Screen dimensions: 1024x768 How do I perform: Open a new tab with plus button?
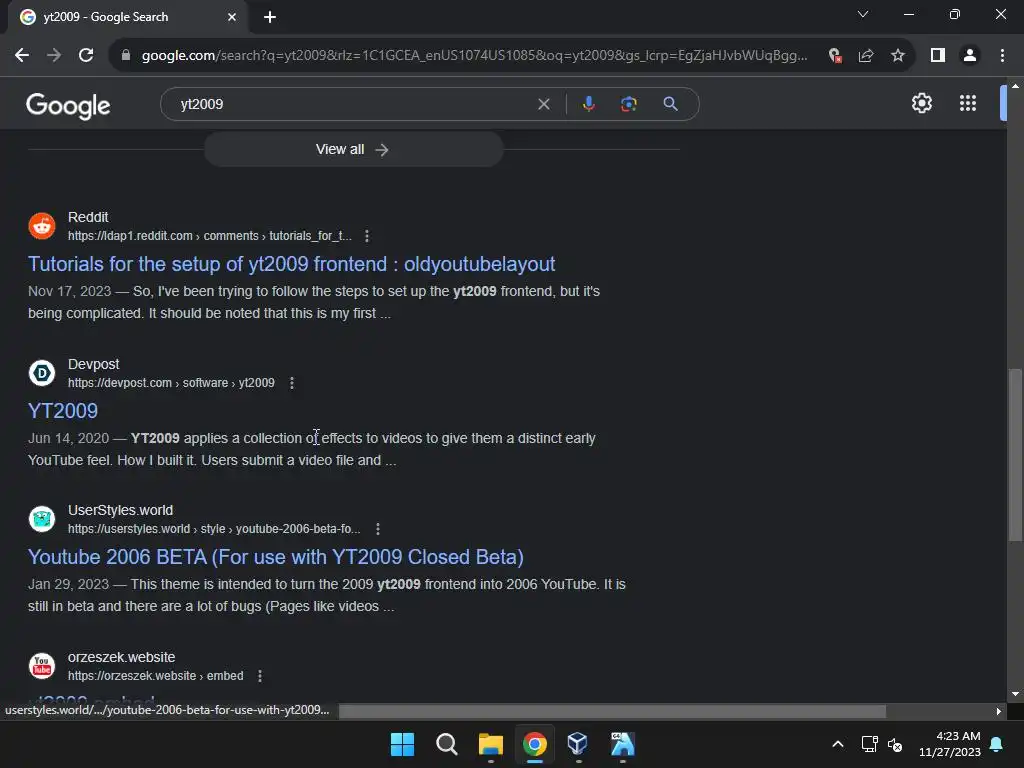270,17
